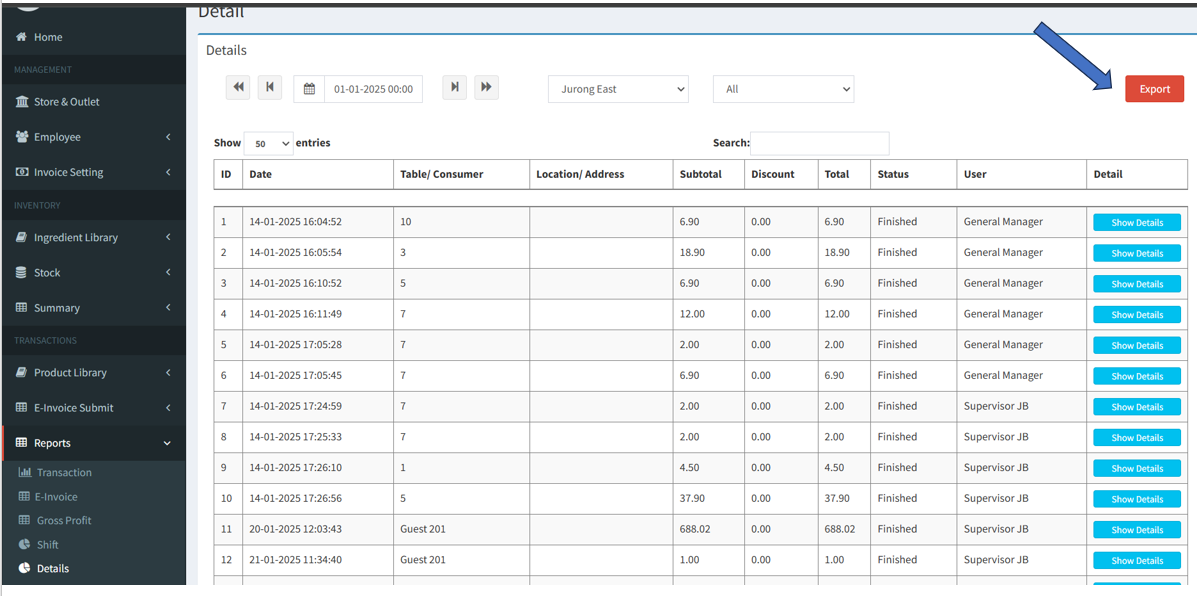Sort by the ID column header
Image resolution: width=1197 pixels, height=596 pixels.
[228, 174]
